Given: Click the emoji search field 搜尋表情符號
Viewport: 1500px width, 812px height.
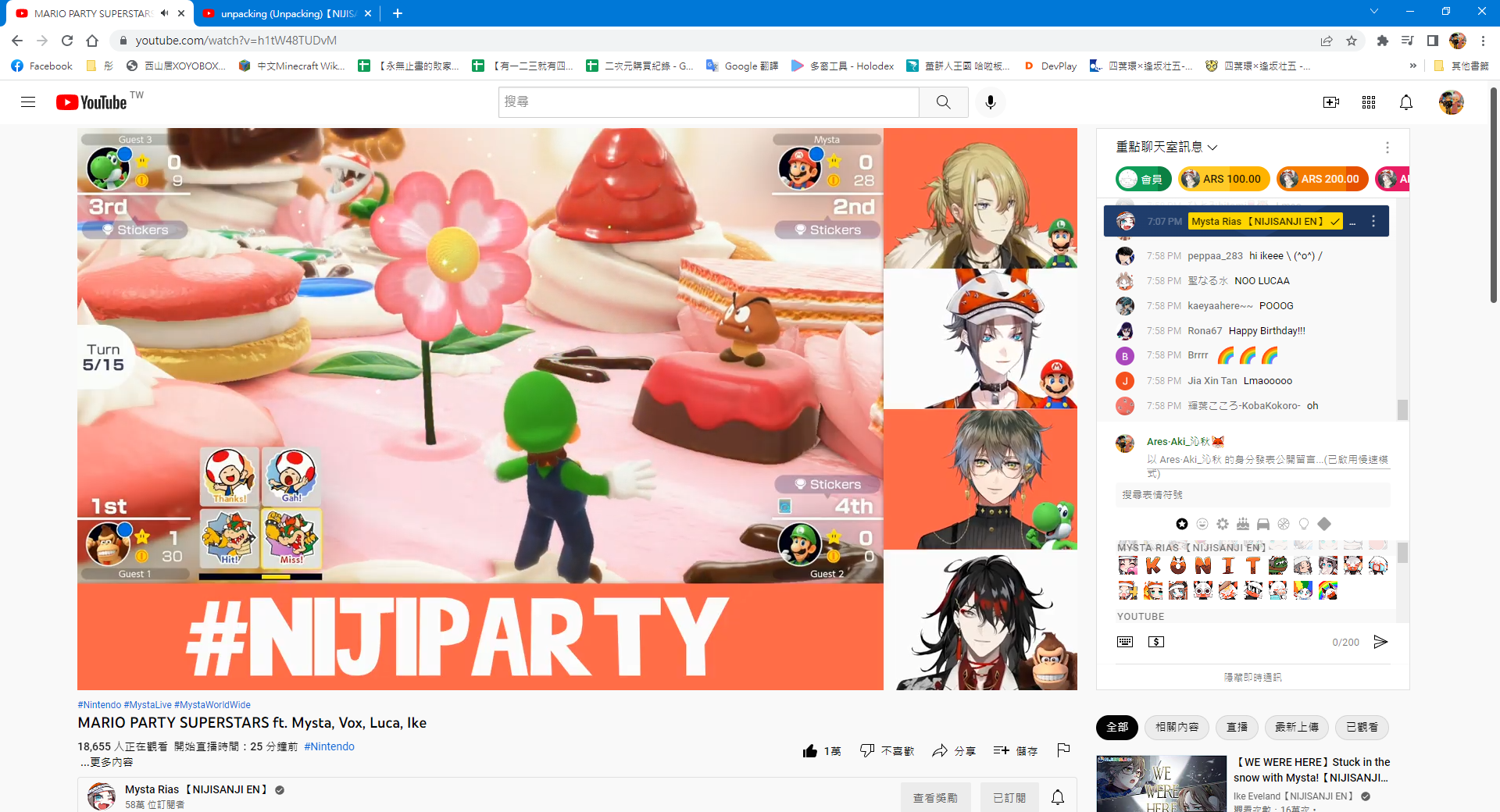Looking at the screenshot, I should pos(1253,495).
